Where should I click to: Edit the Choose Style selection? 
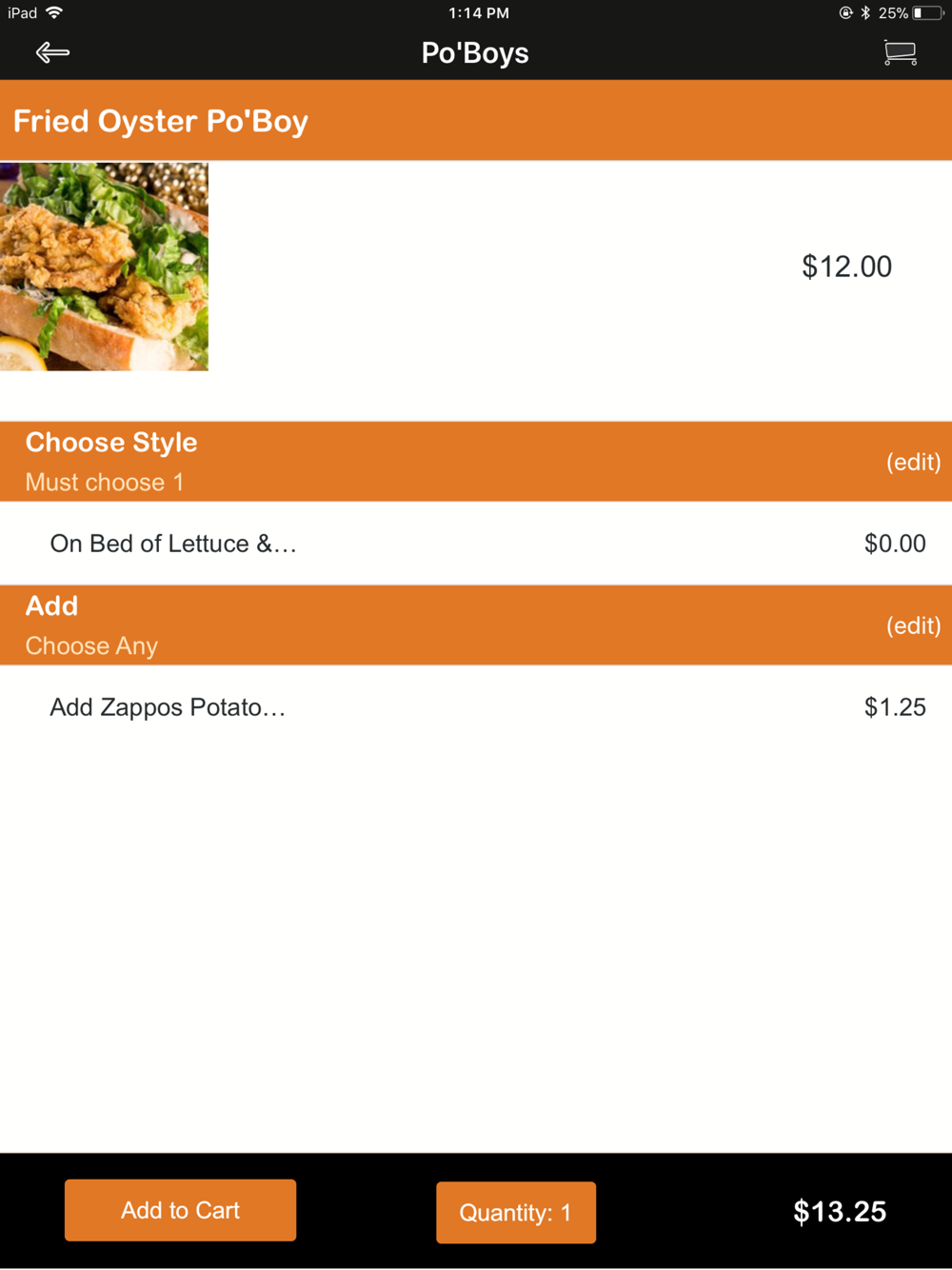(x=913, y=462)
